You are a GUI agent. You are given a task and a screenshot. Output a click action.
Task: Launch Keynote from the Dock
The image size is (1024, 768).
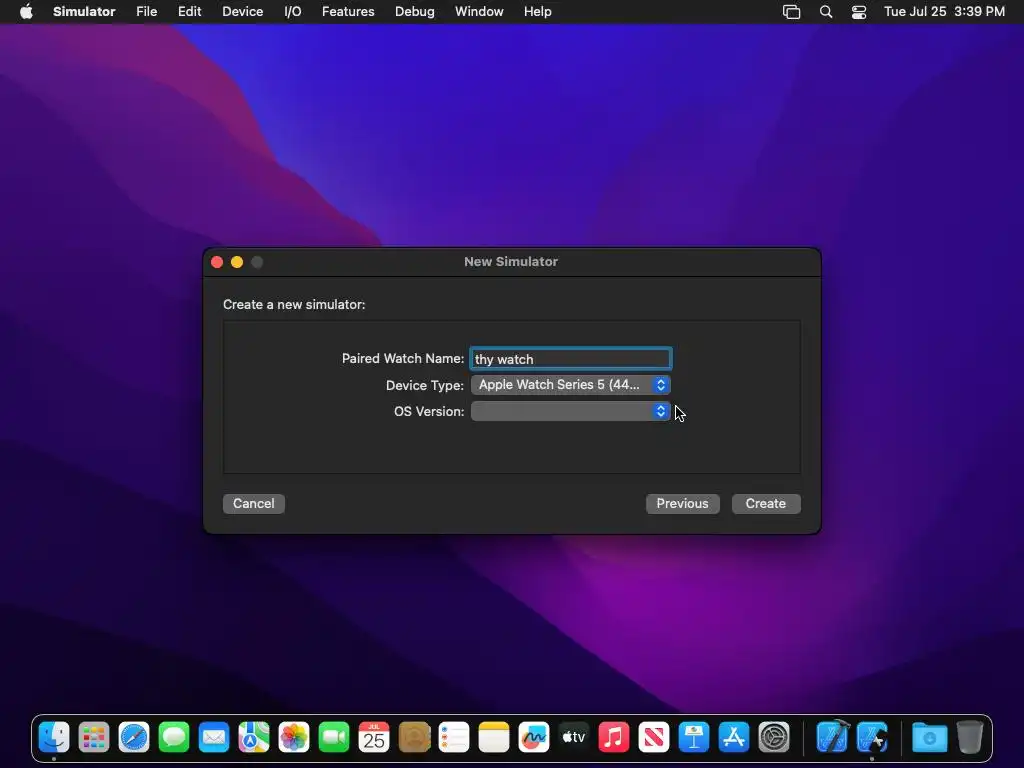tap(694, 738)
